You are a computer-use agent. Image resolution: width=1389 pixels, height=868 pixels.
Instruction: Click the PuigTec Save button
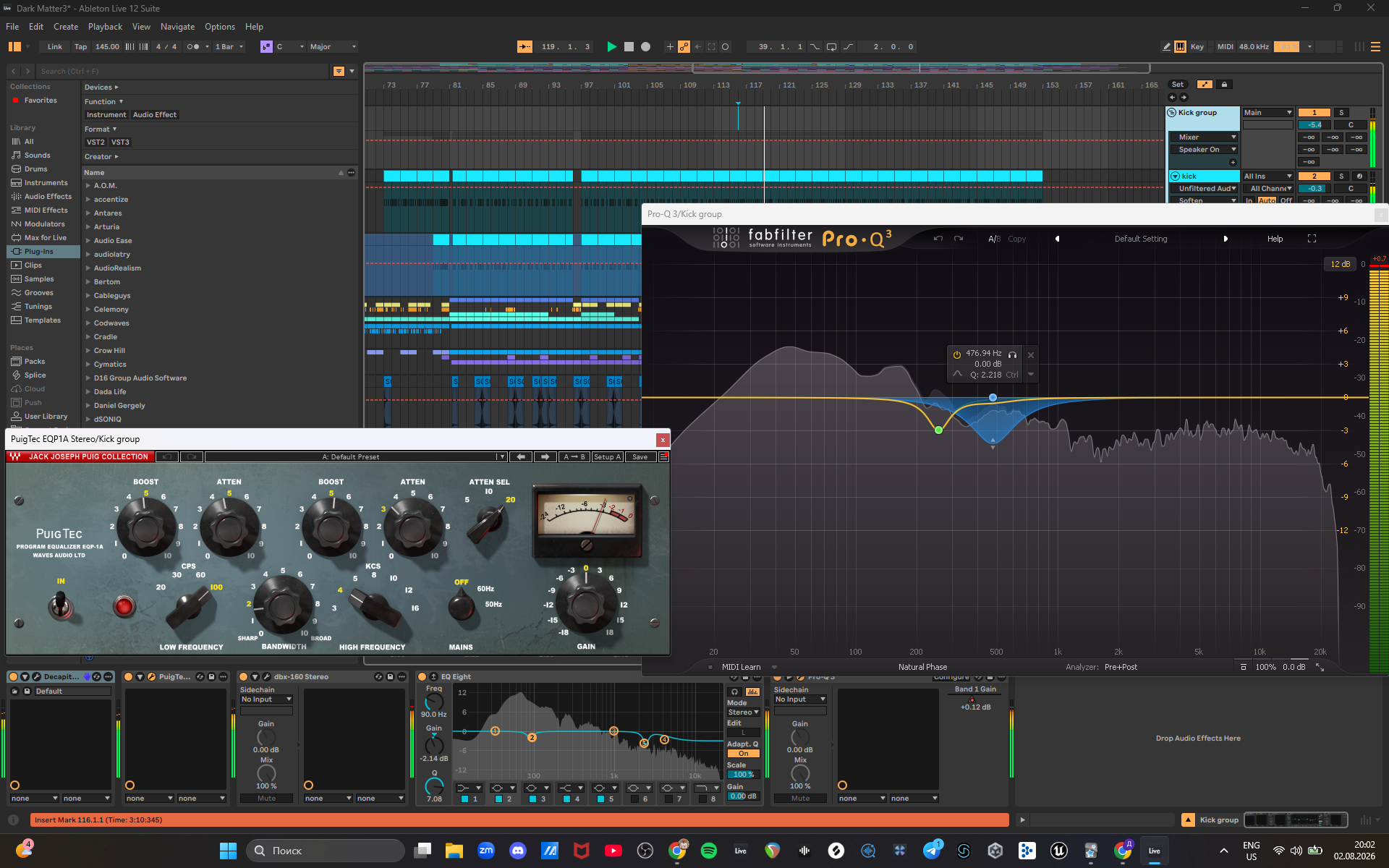(x=640, y=457)
